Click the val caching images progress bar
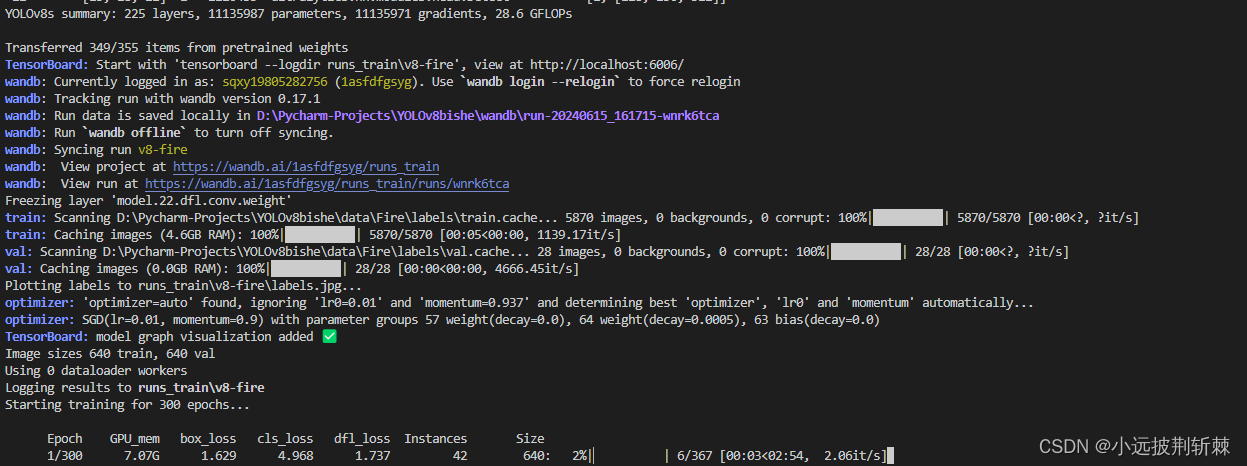Viewport: 1247px width, 466px height. click(x=306, y=269)
